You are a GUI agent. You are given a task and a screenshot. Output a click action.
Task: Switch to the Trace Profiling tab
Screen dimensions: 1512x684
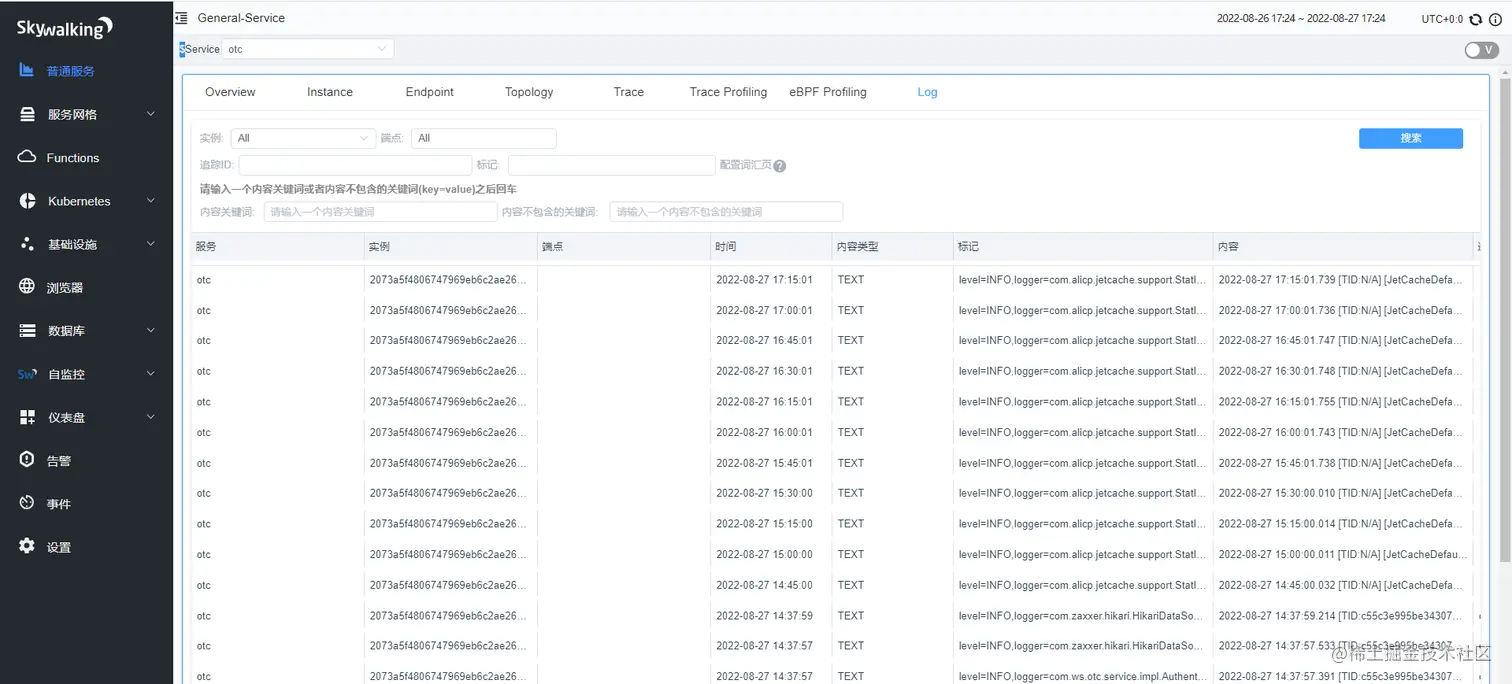[728, 92]
